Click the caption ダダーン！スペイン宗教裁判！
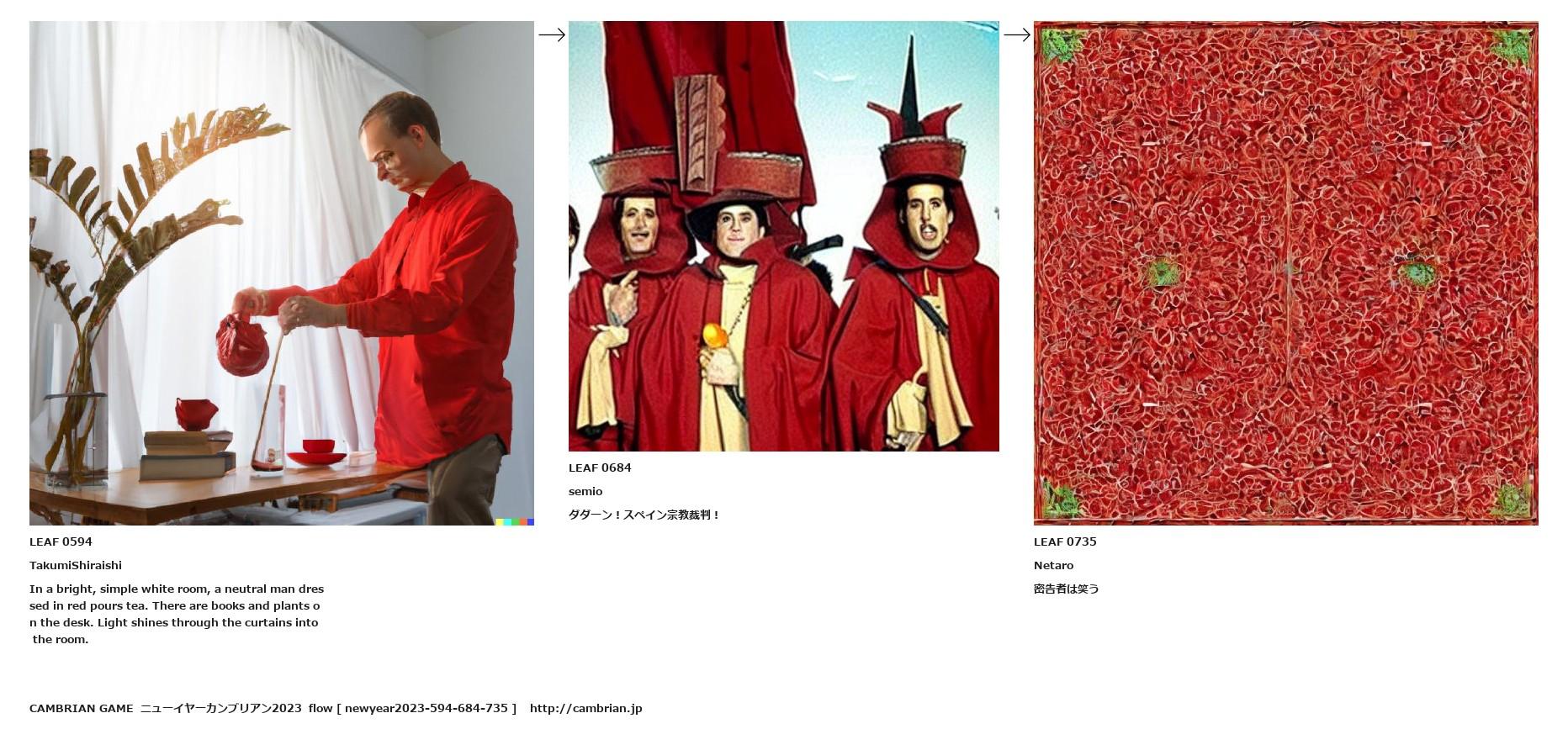 click(x=644, y=515)
